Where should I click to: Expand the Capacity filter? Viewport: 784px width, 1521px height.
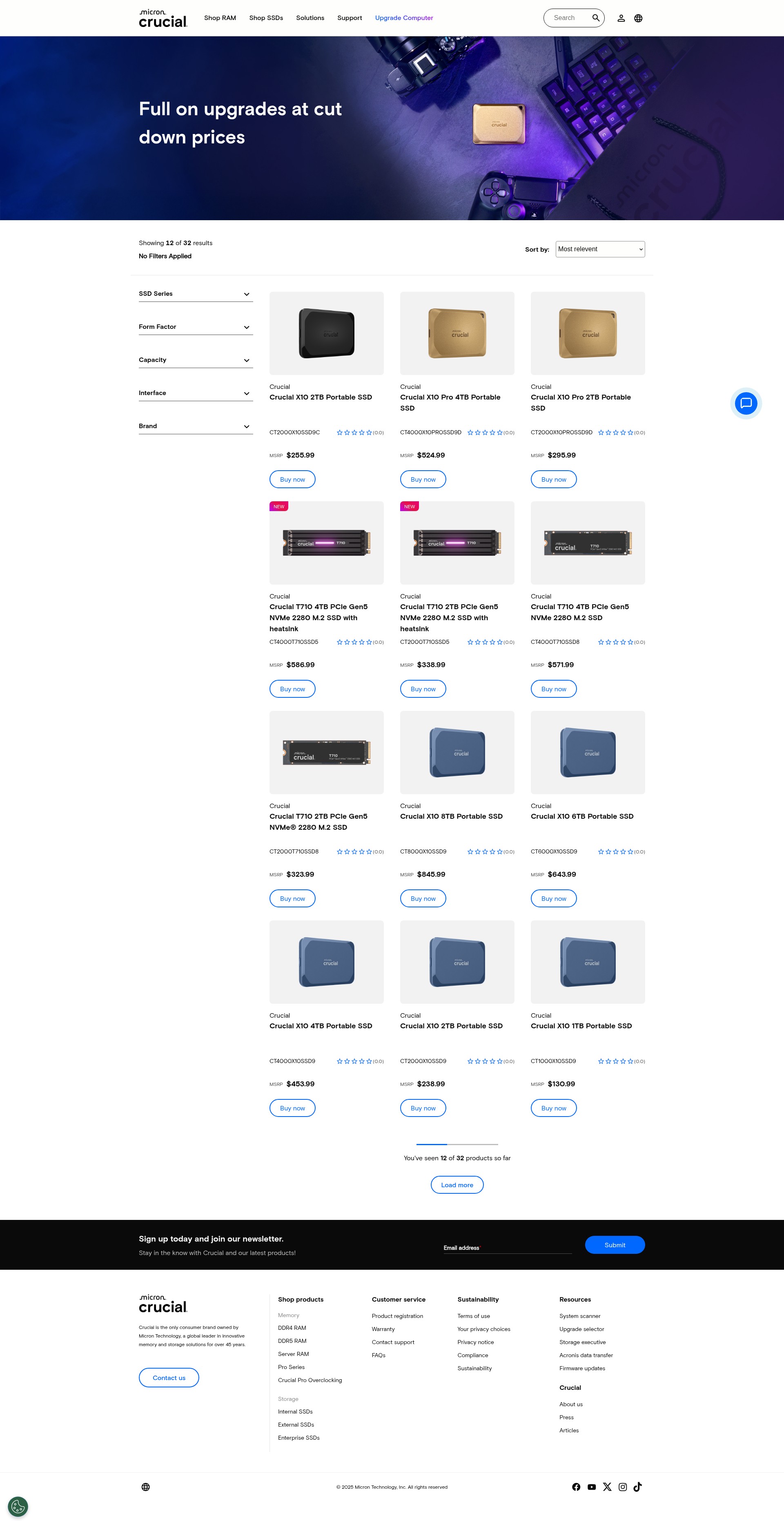coord(196,360)
